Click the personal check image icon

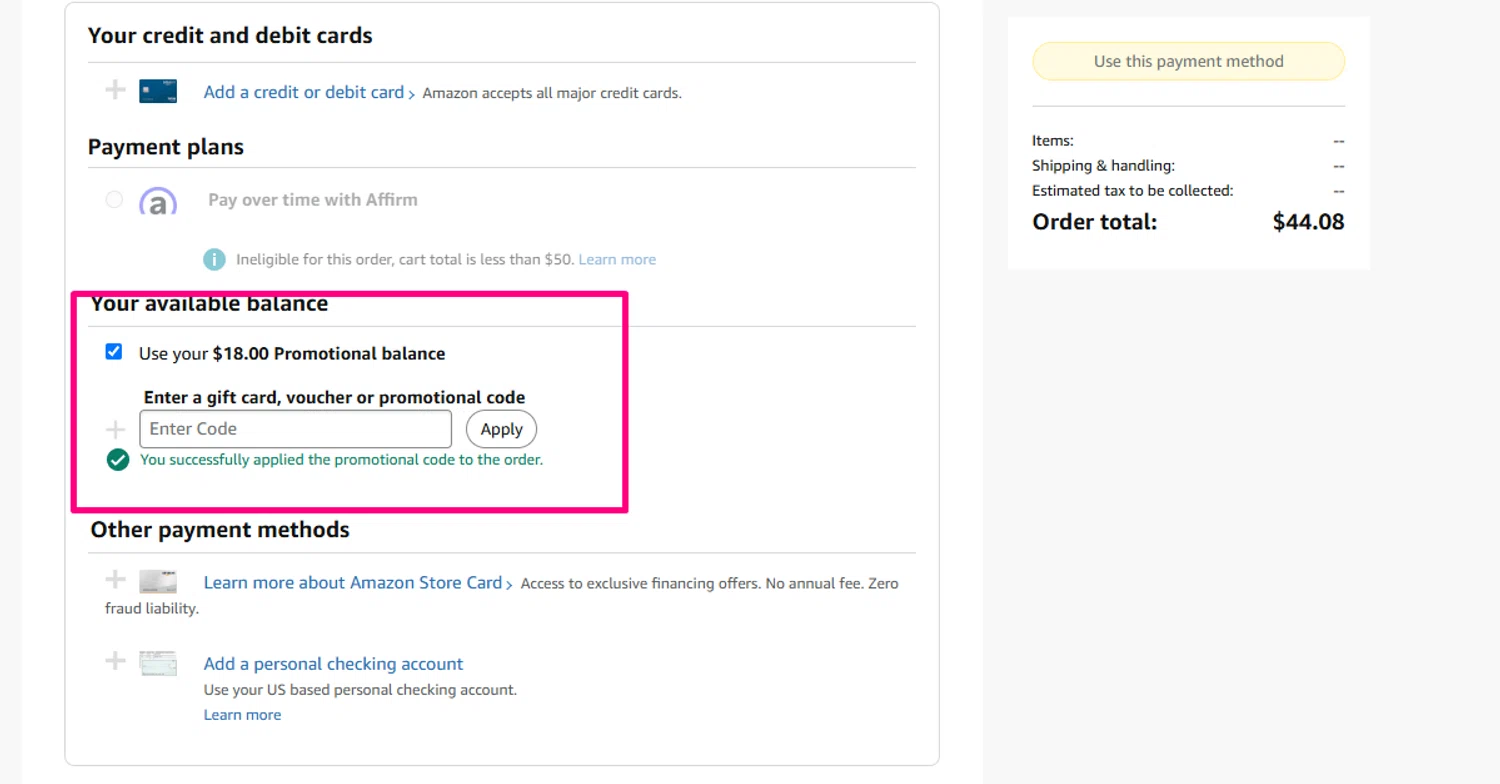(158, 663)
